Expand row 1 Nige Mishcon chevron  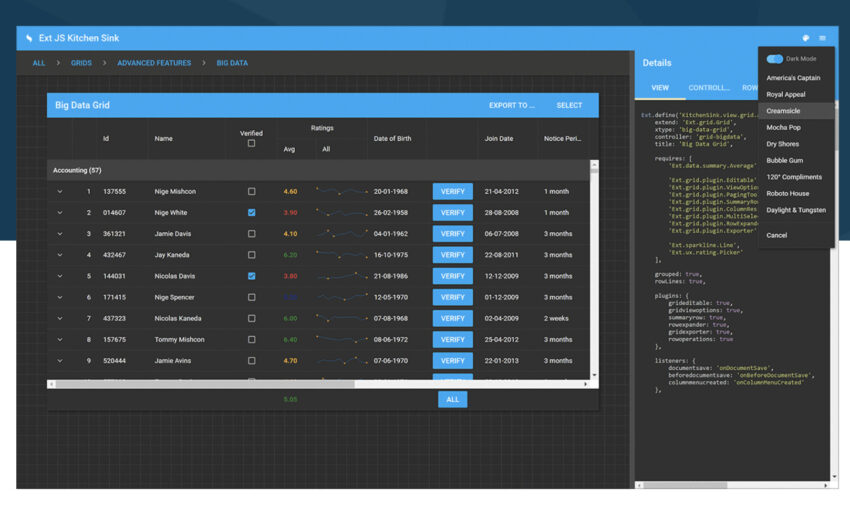pyautogui.click(x=60, y=191)
